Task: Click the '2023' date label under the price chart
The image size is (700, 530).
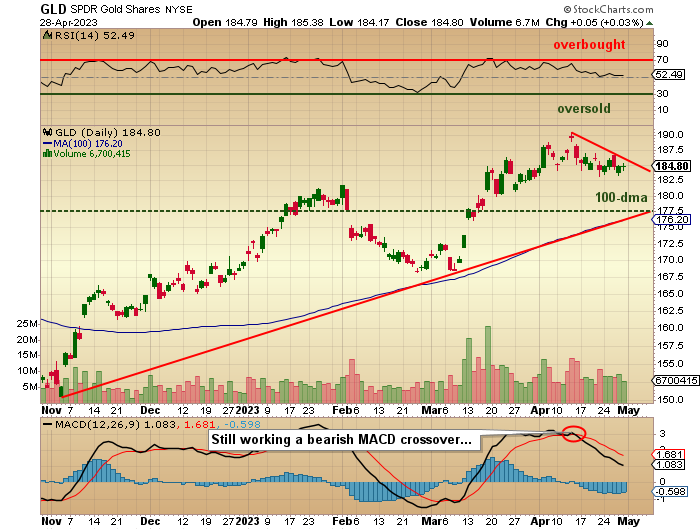Action: pyautogui.click(x=247, y=410)
